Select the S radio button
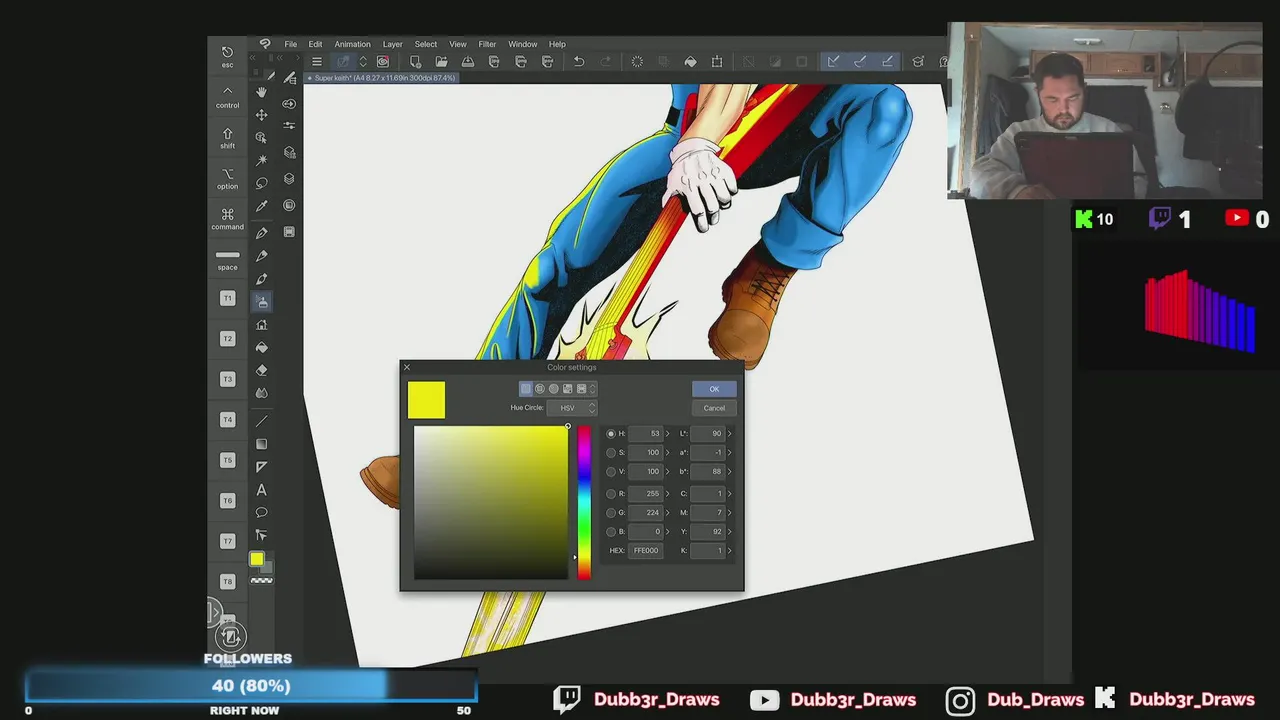This screenshot has width=1280, height=720. [611, 453]
